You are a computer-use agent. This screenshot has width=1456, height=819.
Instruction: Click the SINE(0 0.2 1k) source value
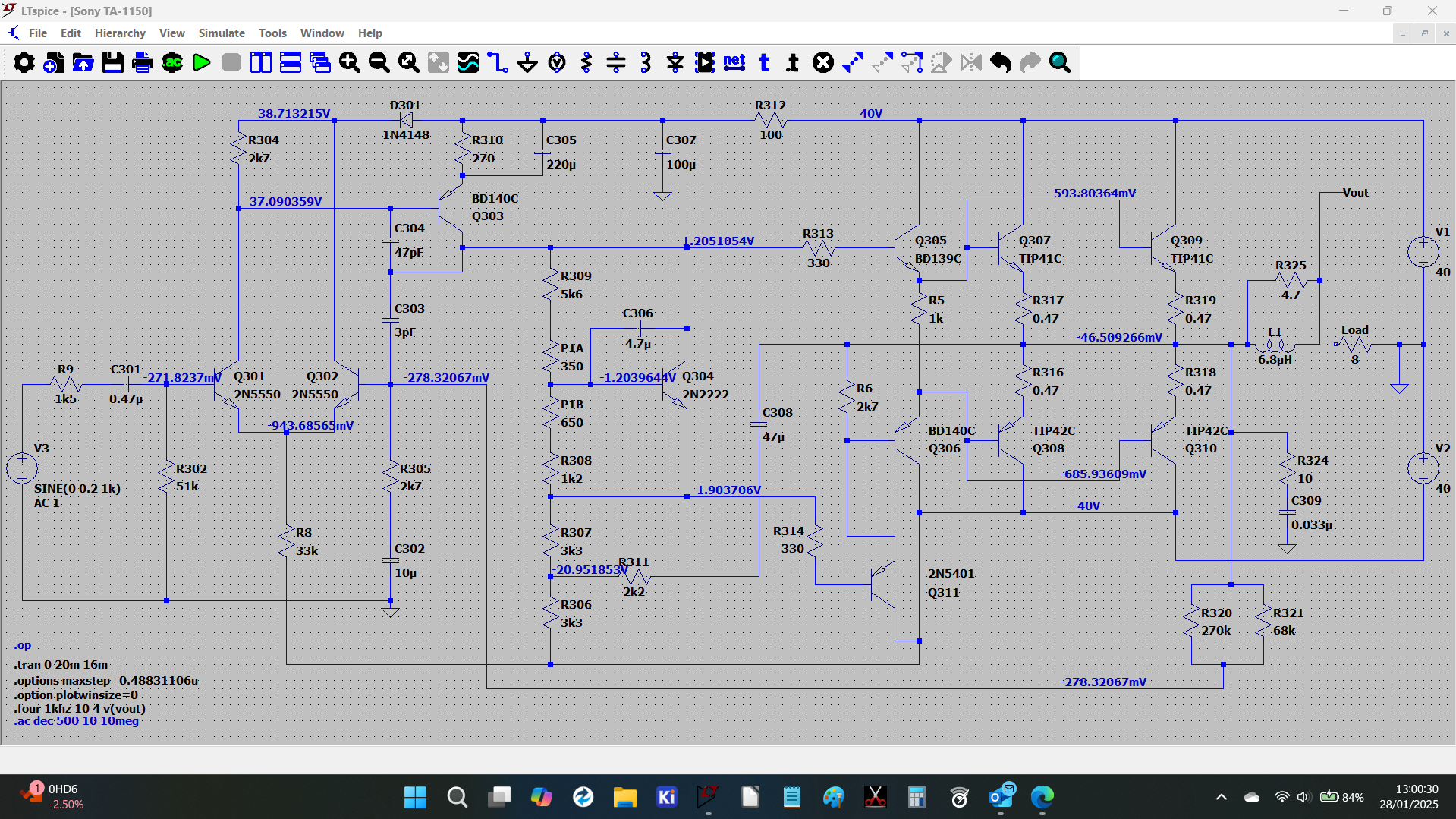coord(77,489)
